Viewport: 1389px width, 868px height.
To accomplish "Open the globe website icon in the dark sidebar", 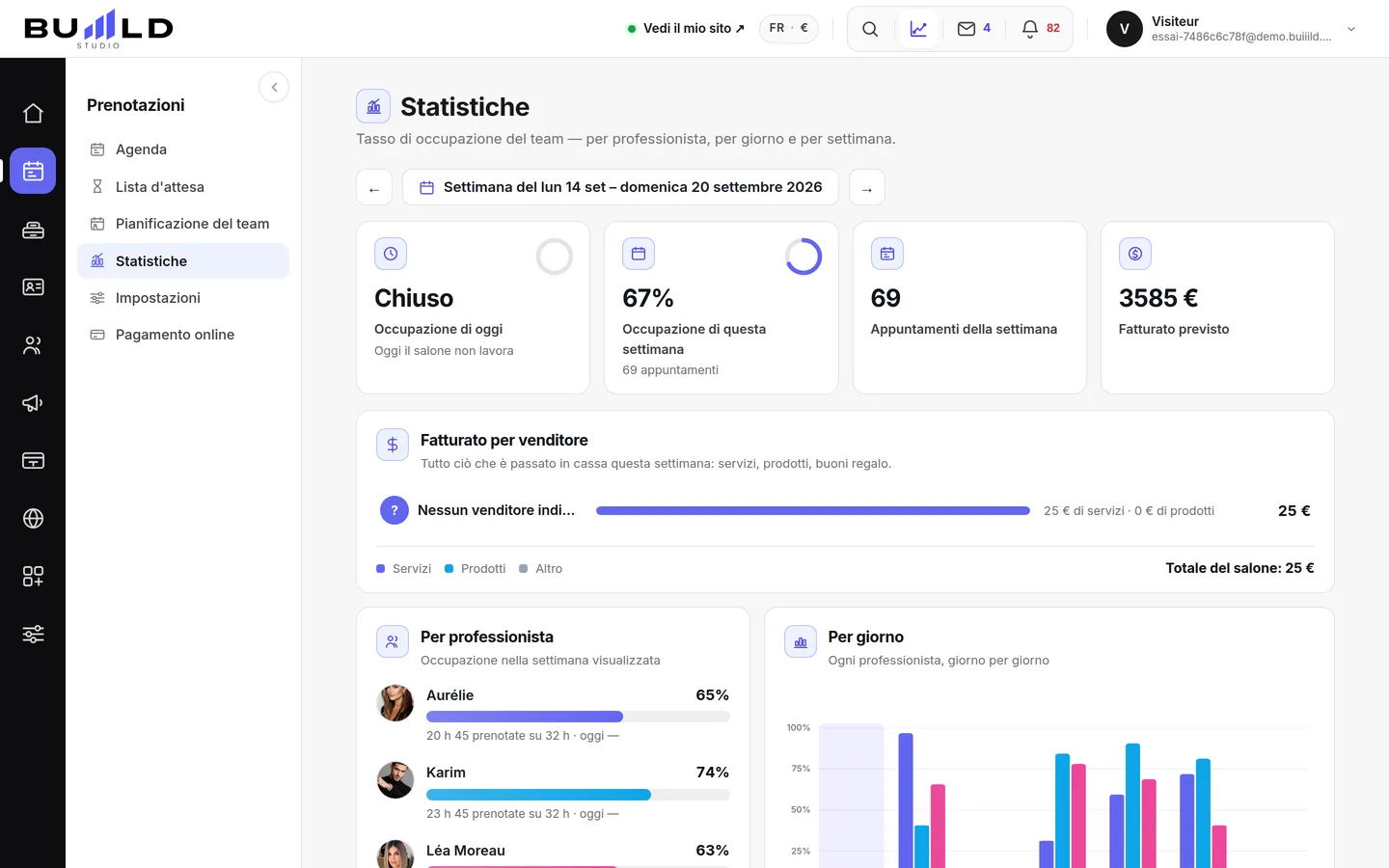I will 33,519.
